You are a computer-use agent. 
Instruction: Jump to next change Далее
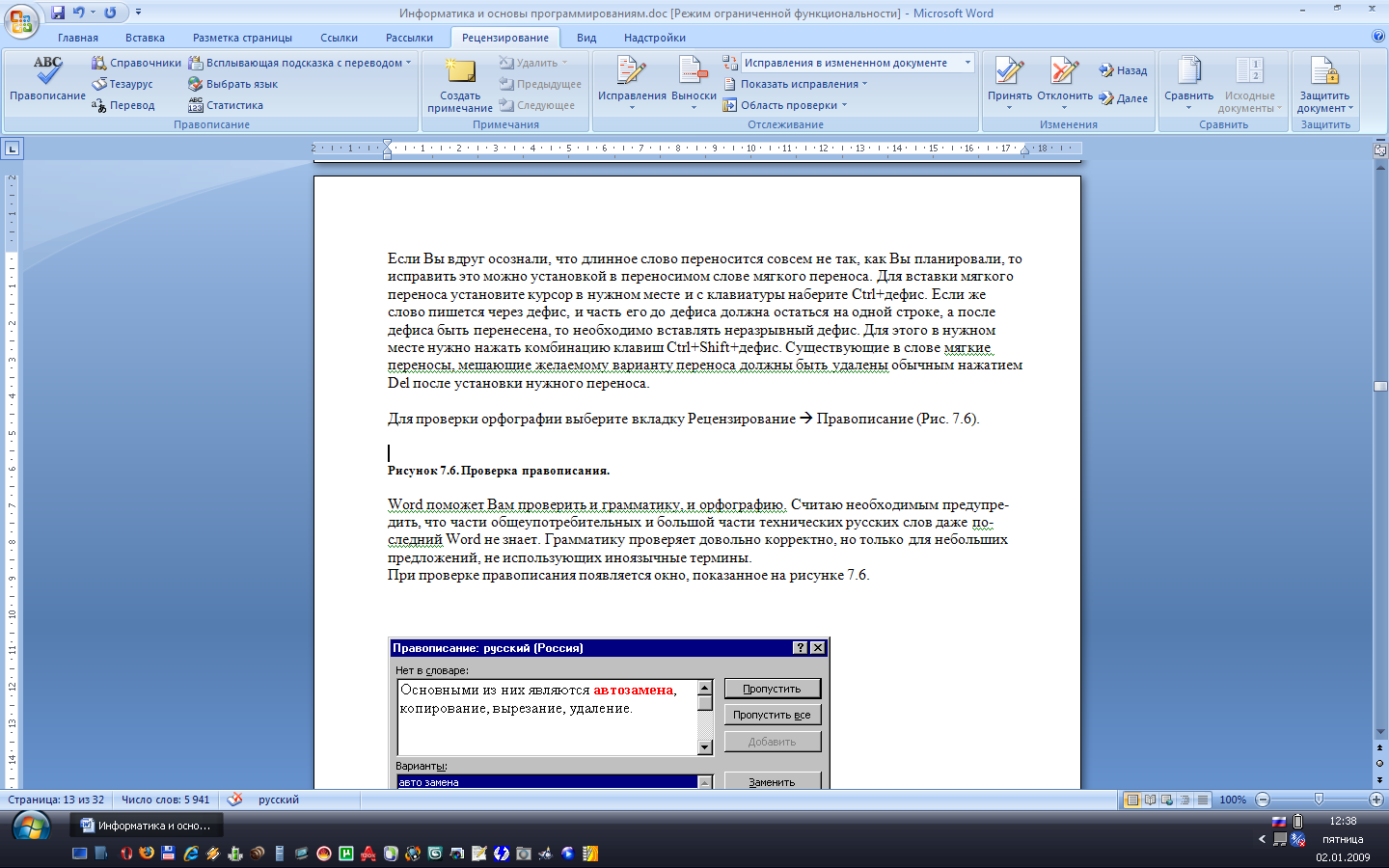coord(1123,98)
